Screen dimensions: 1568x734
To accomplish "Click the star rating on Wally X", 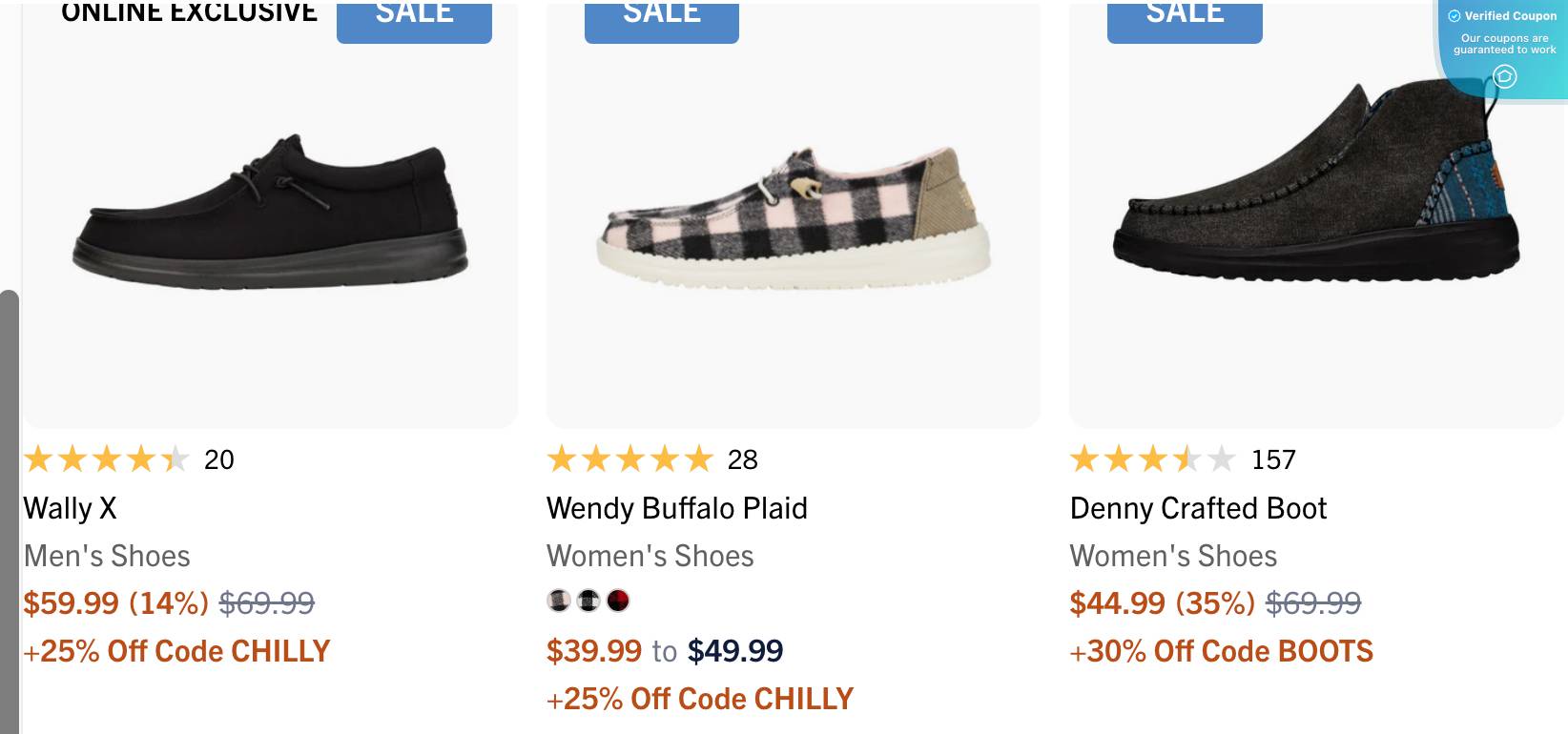I will [105, 459].
